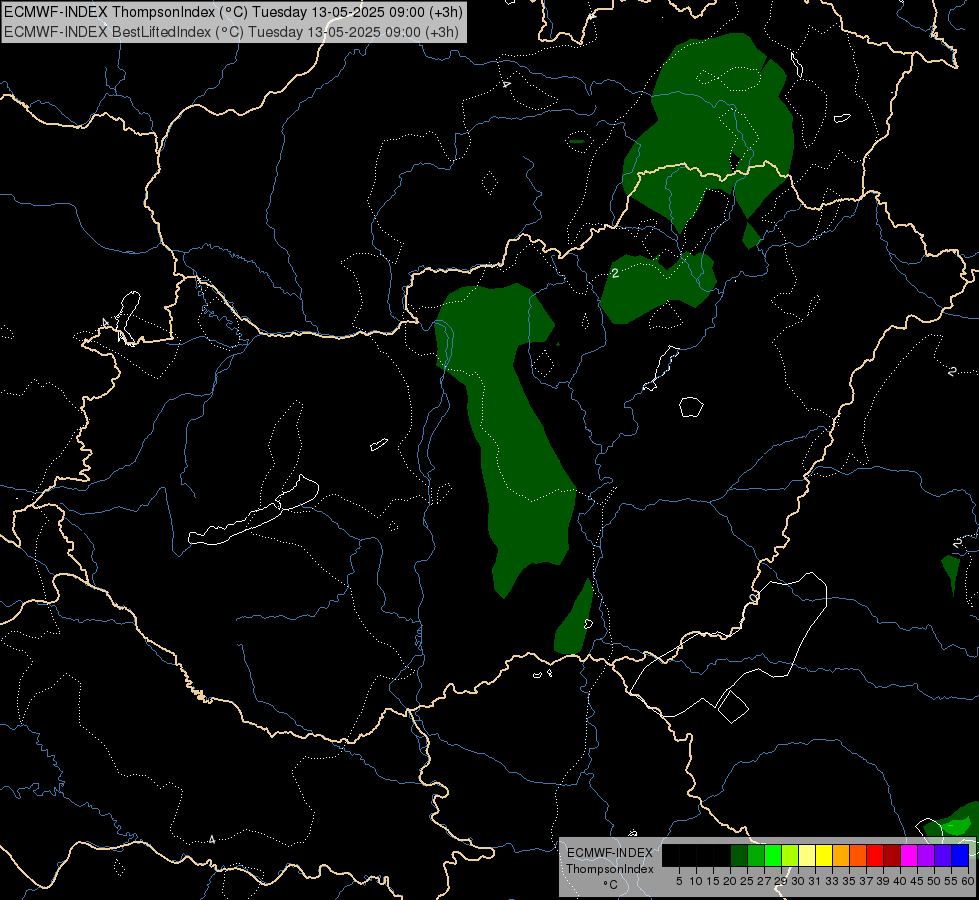Click the magenta 40–45 legend swatch
Screen dimensions: 979x900
(x=908, y=855)
